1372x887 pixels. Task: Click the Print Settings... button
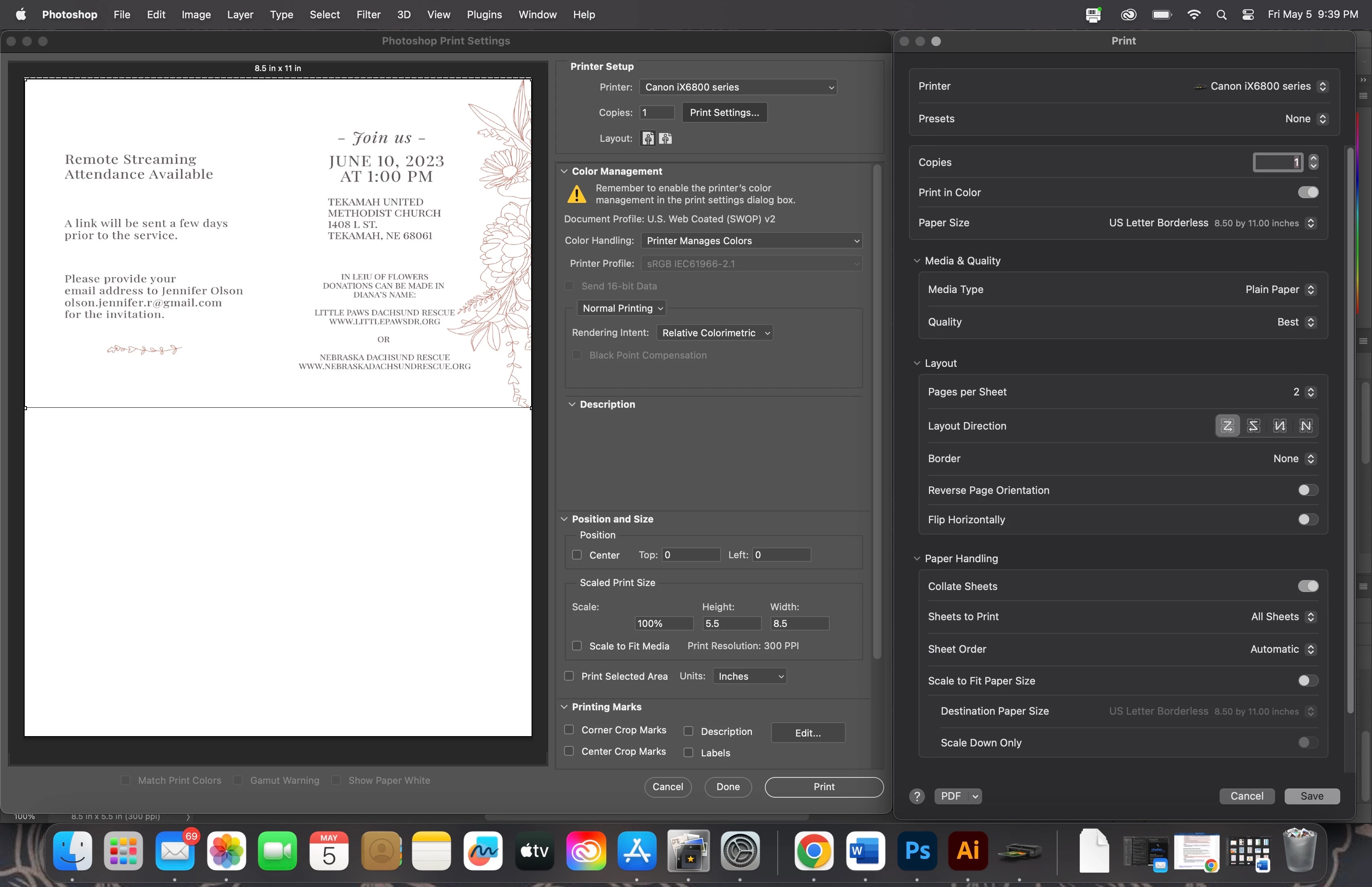[x=724, y=112]
